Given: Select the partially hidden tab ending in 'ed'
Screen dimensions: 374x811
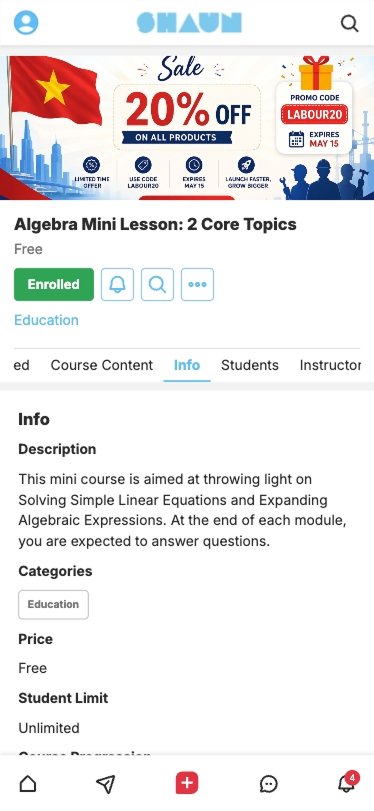Looking at the screenshot, I should point(21,365).
